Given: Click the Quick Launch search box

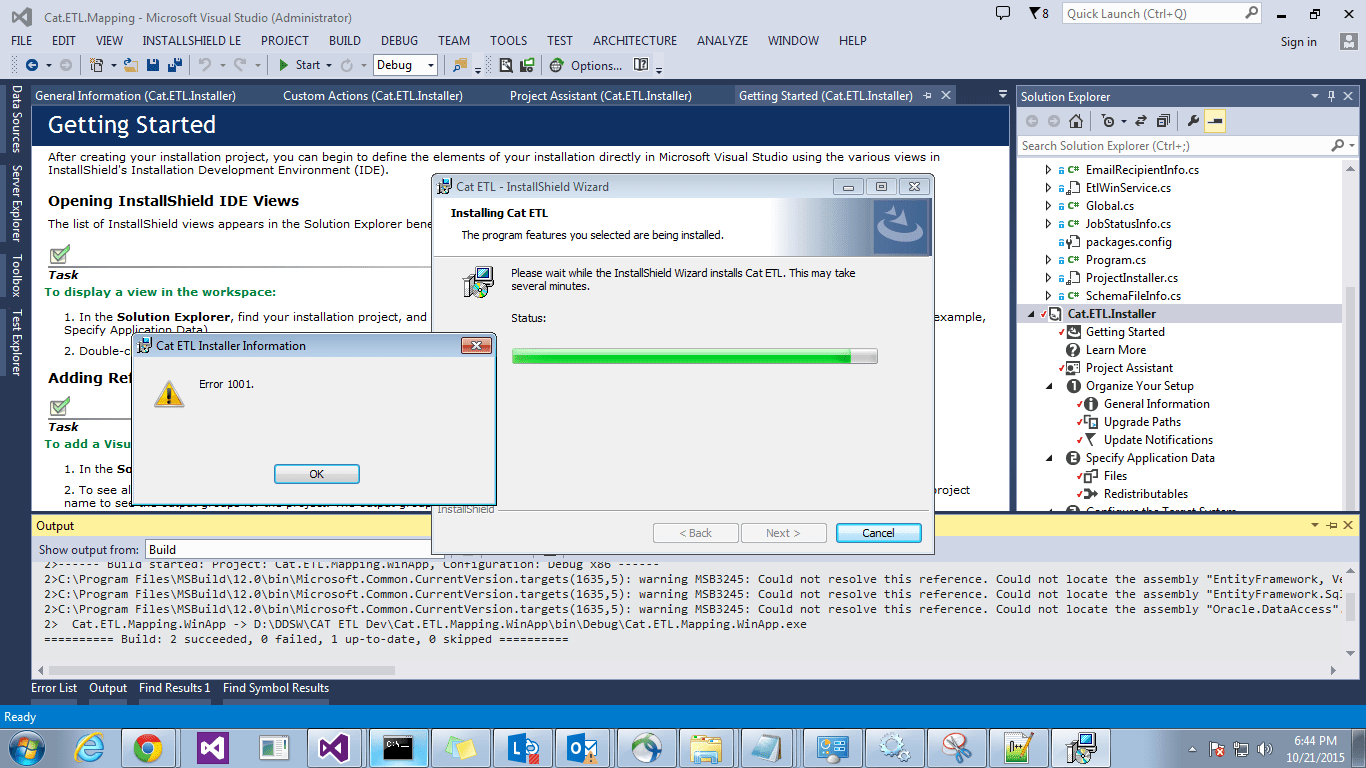Looking at the screenshot, I should pos(1162,14).
